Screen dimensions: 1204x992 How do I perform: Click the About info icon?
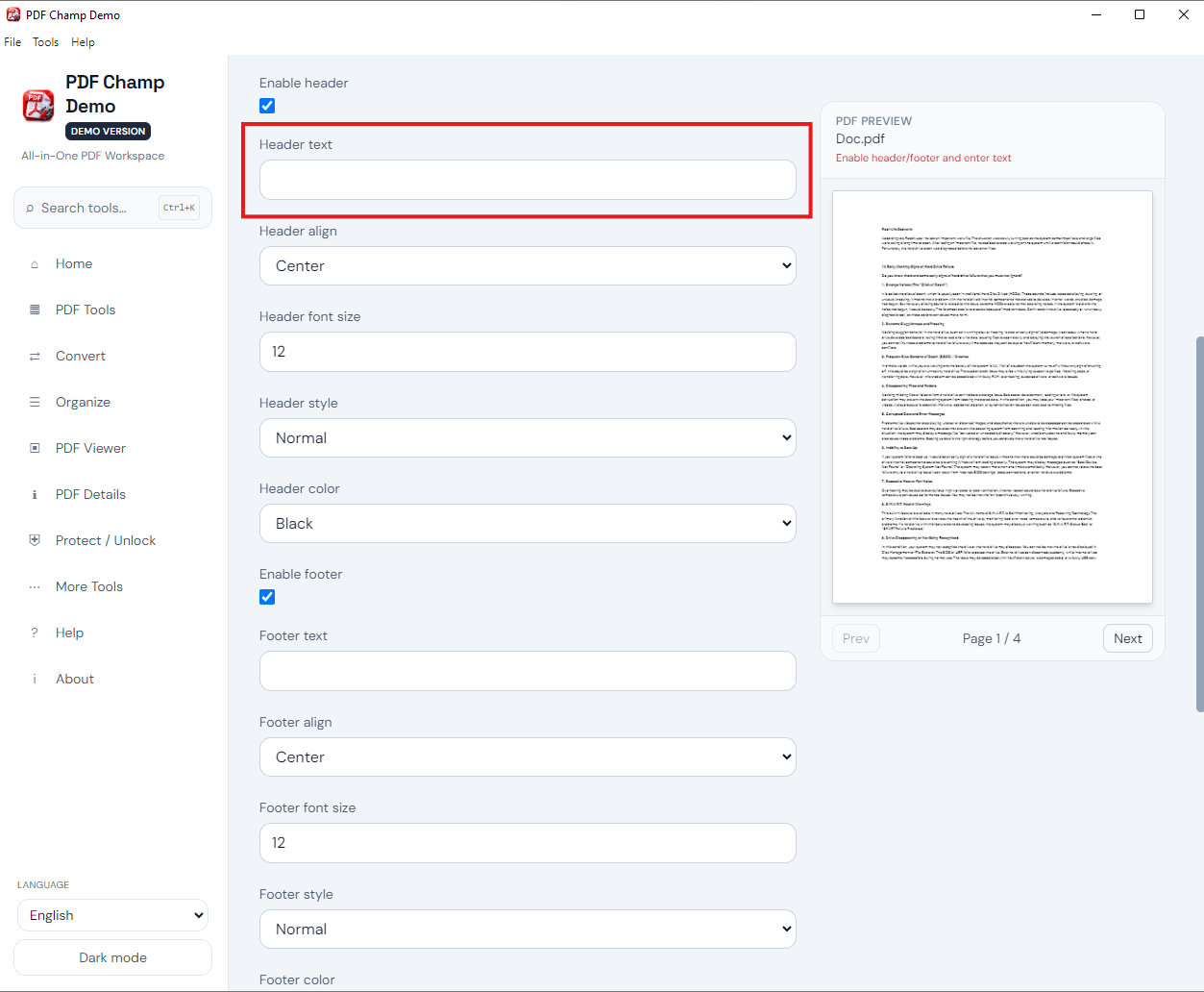click(35, 680)
